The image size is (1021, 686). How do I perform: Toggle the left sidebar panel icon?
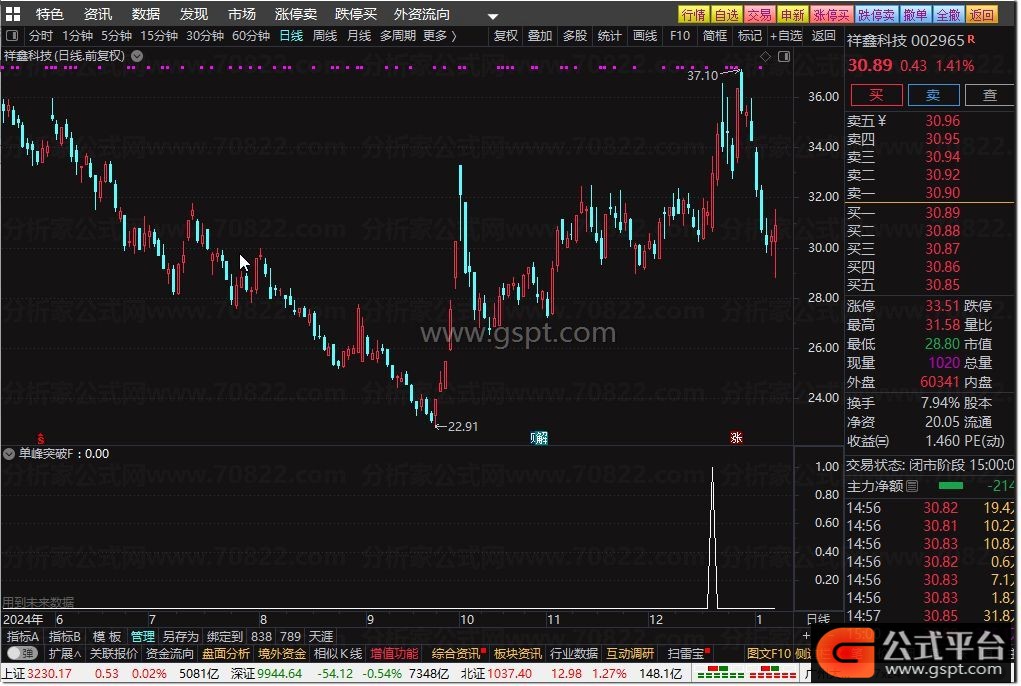12,35
